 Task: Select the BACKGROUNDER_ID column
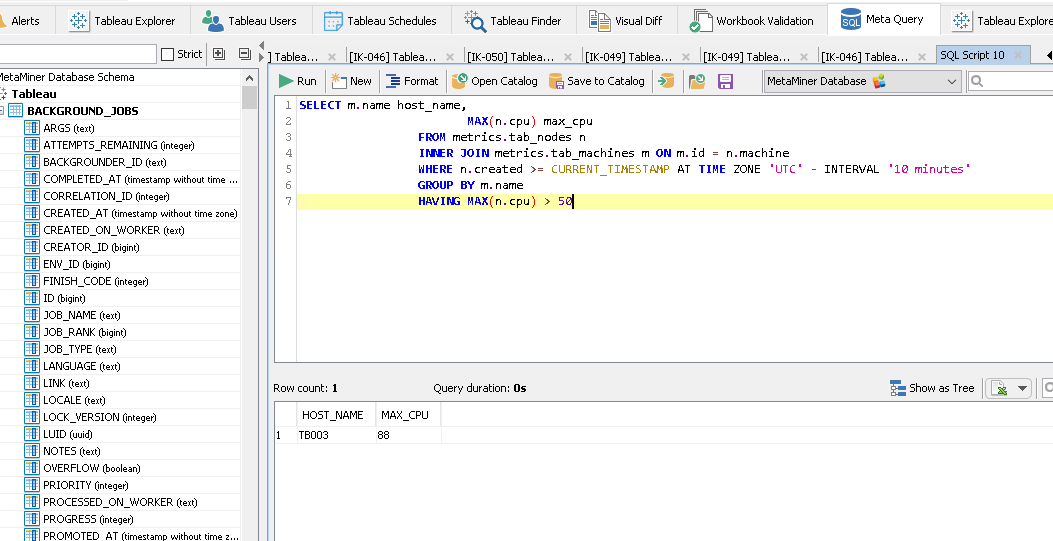pos(105,162)
